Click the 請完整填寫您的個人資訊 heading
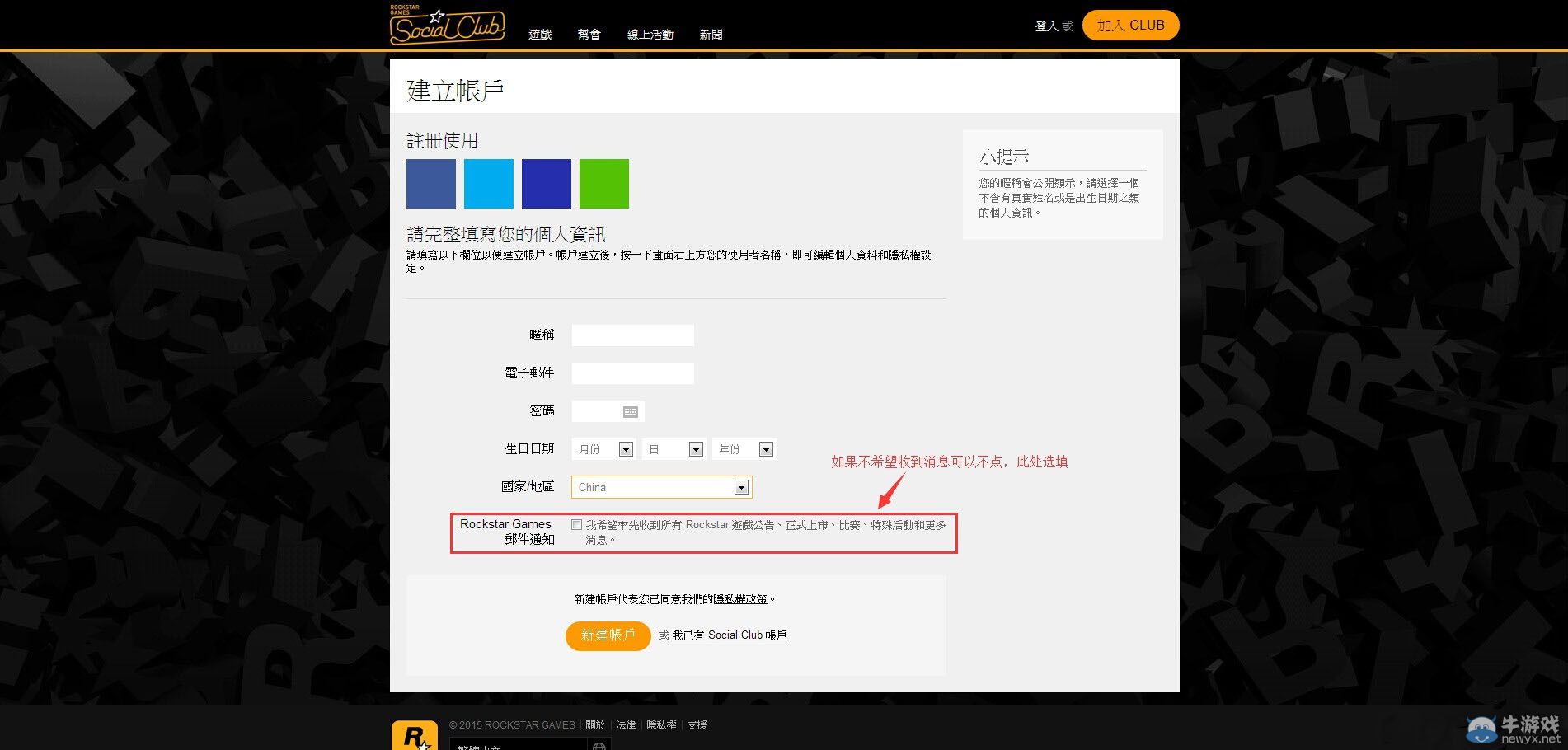The image size is (1568, 750). 506,234
